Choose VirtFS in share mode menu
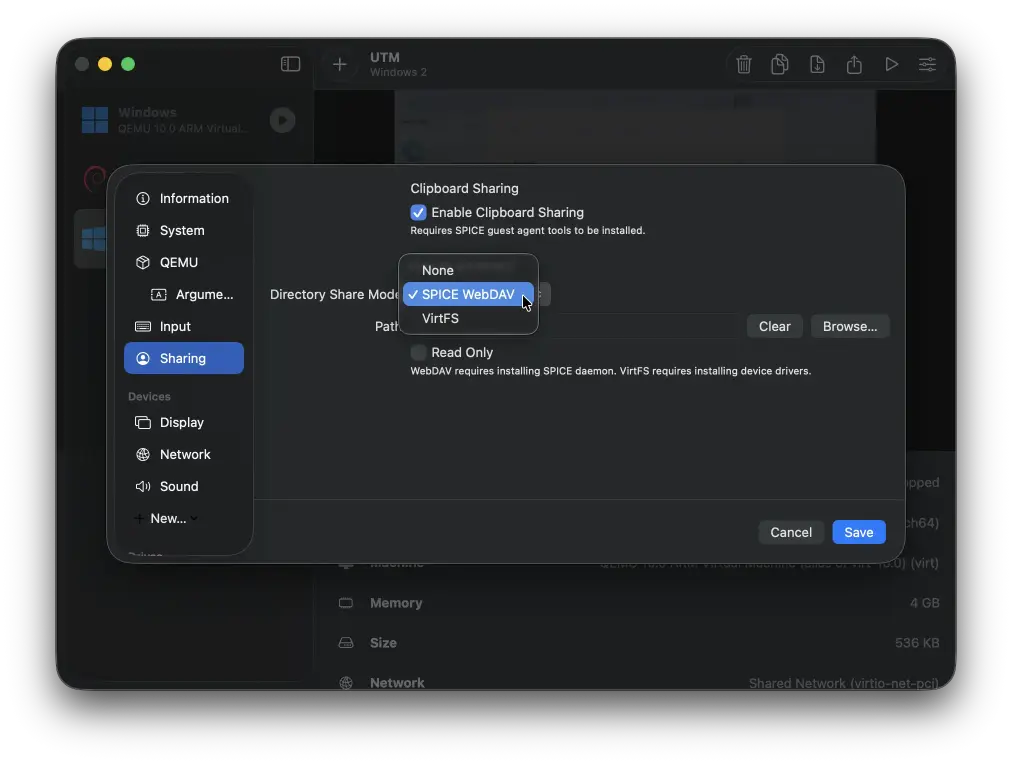Image resolution: width=1012 pixels, height=764 pixels. coord(469,318)
